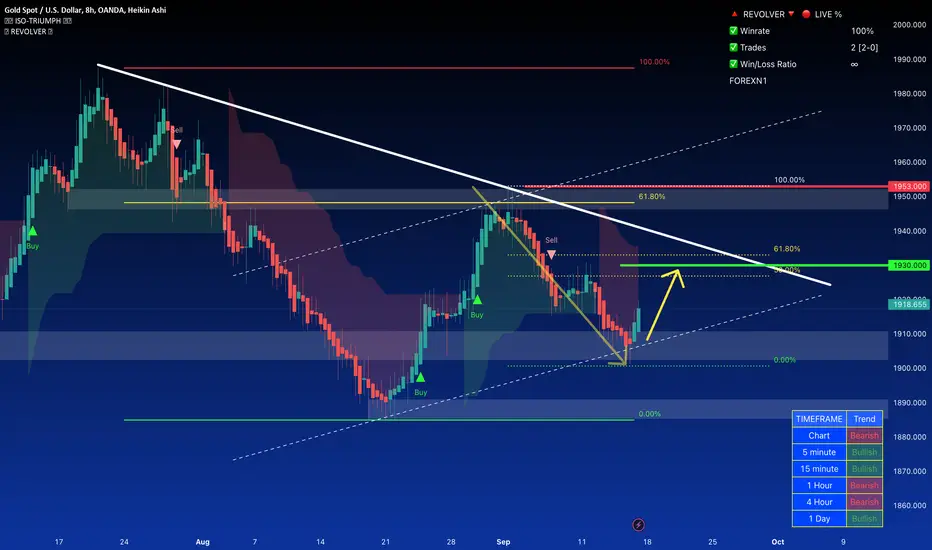Click the REVOLVER stats panel header text
The image size is (932, 550).
pyautogui.click(x=764, y=14)
